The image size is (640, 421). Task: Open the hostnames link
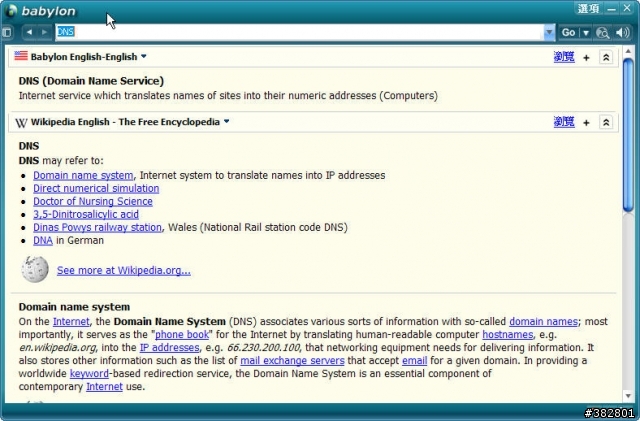pyautogui.click(x=508, y=335)
